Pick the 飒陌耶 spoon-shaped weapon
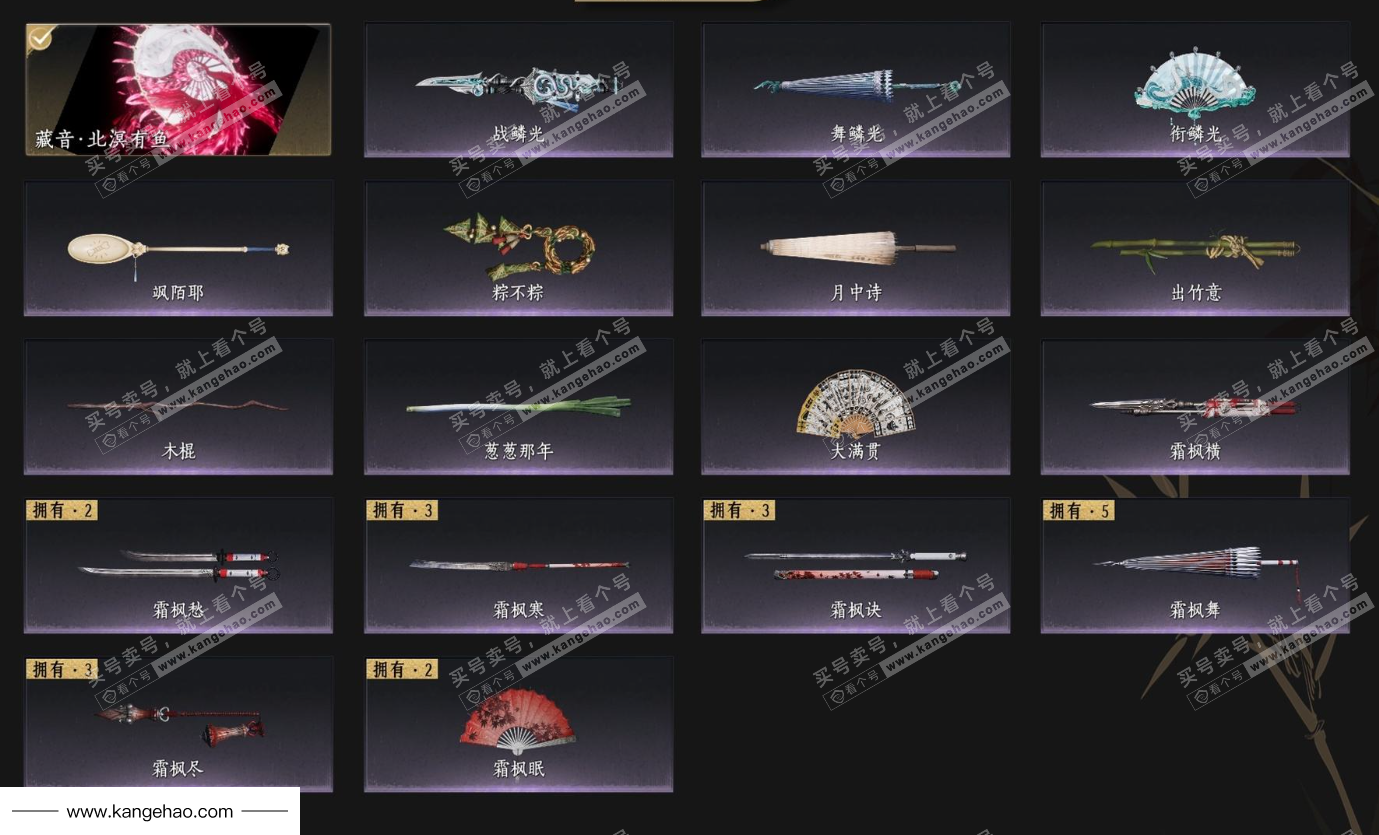This screenshot has width=1379, height=835. coord(179,248)
